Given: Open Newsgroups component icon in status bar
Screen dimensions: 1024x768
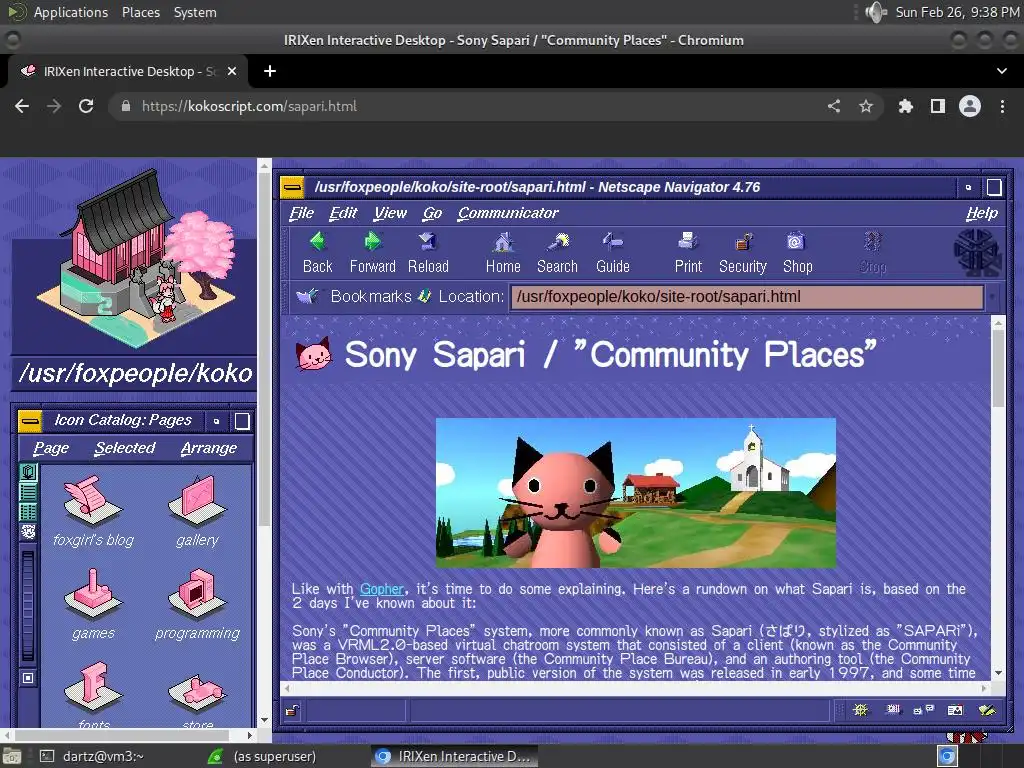Looking at the screenshot, I should [923, 710].
